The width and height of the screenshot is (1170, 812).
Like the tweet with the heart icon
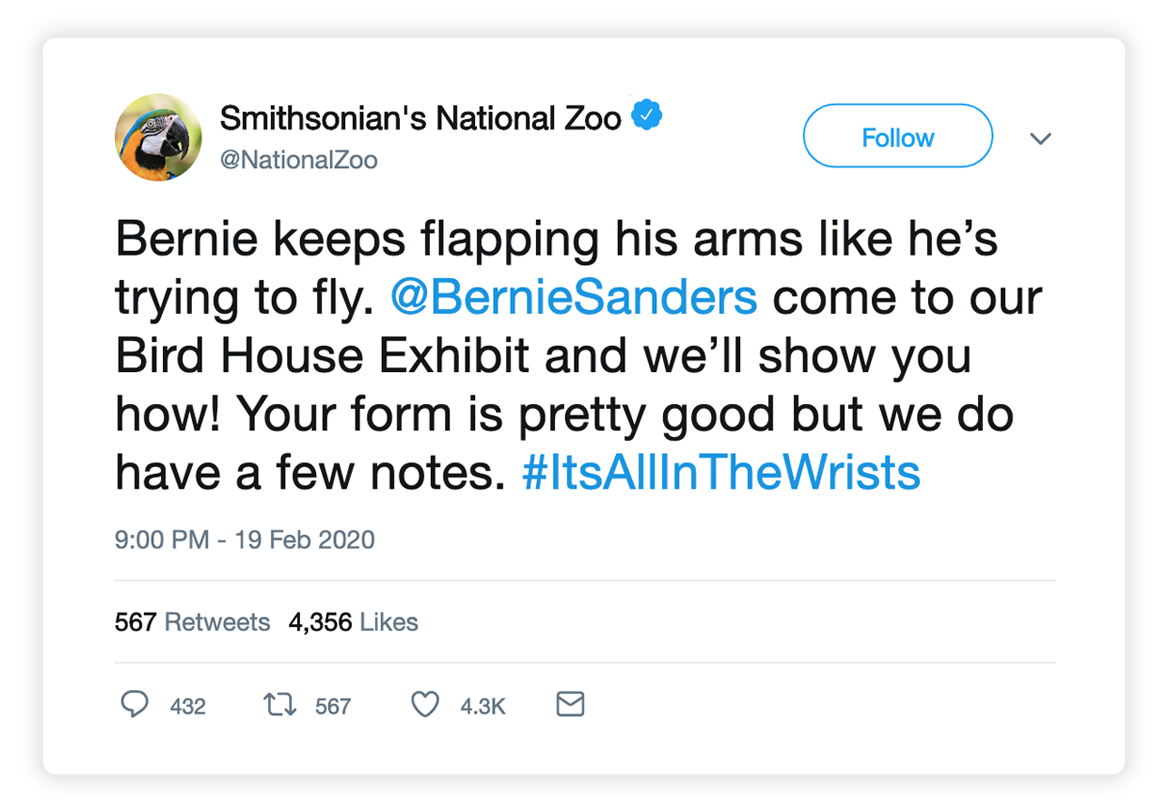tap(426, 705)
